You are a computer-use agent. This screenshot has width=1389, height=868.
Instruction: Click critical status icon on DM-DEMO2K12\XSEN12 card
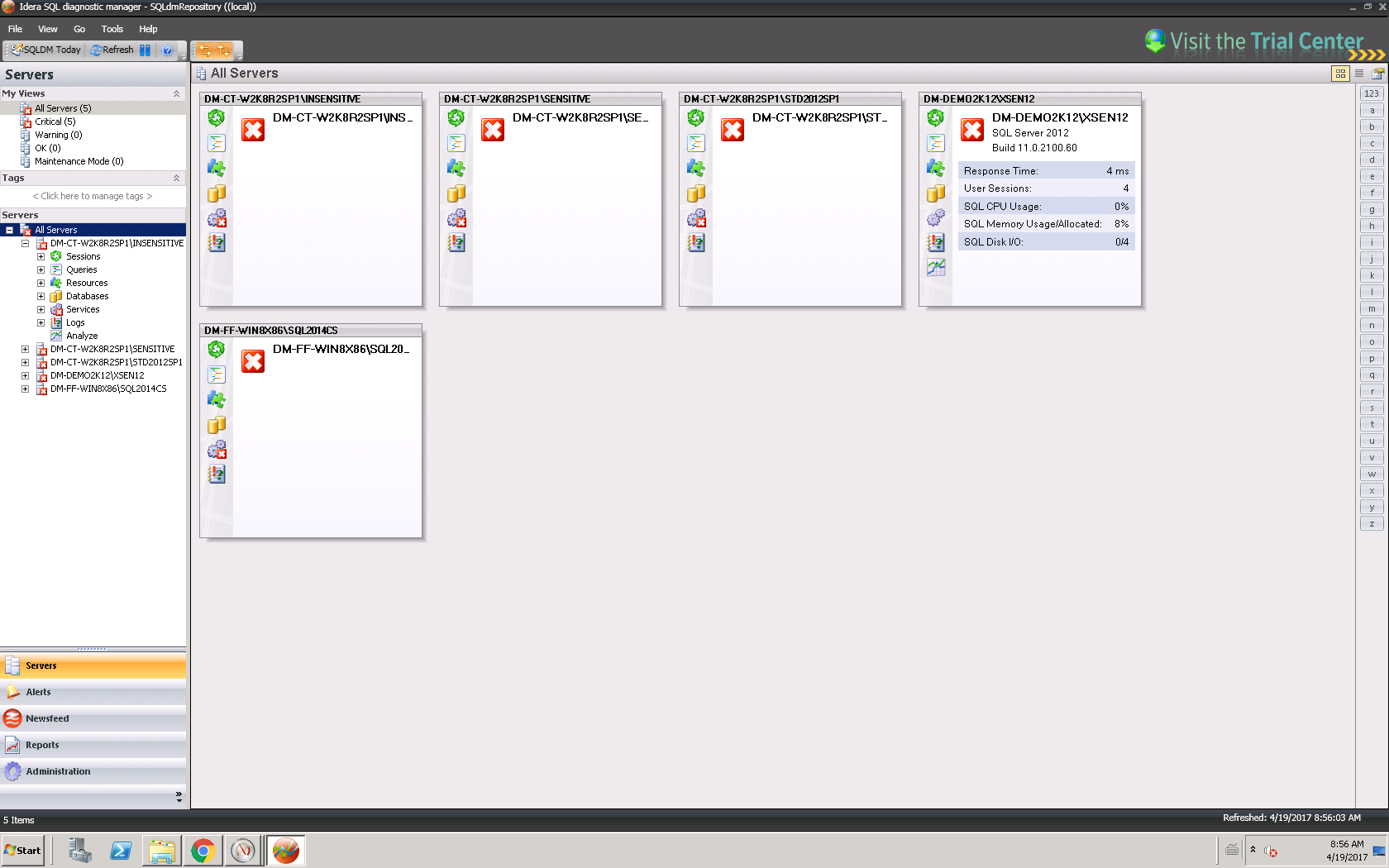(972, 130)
